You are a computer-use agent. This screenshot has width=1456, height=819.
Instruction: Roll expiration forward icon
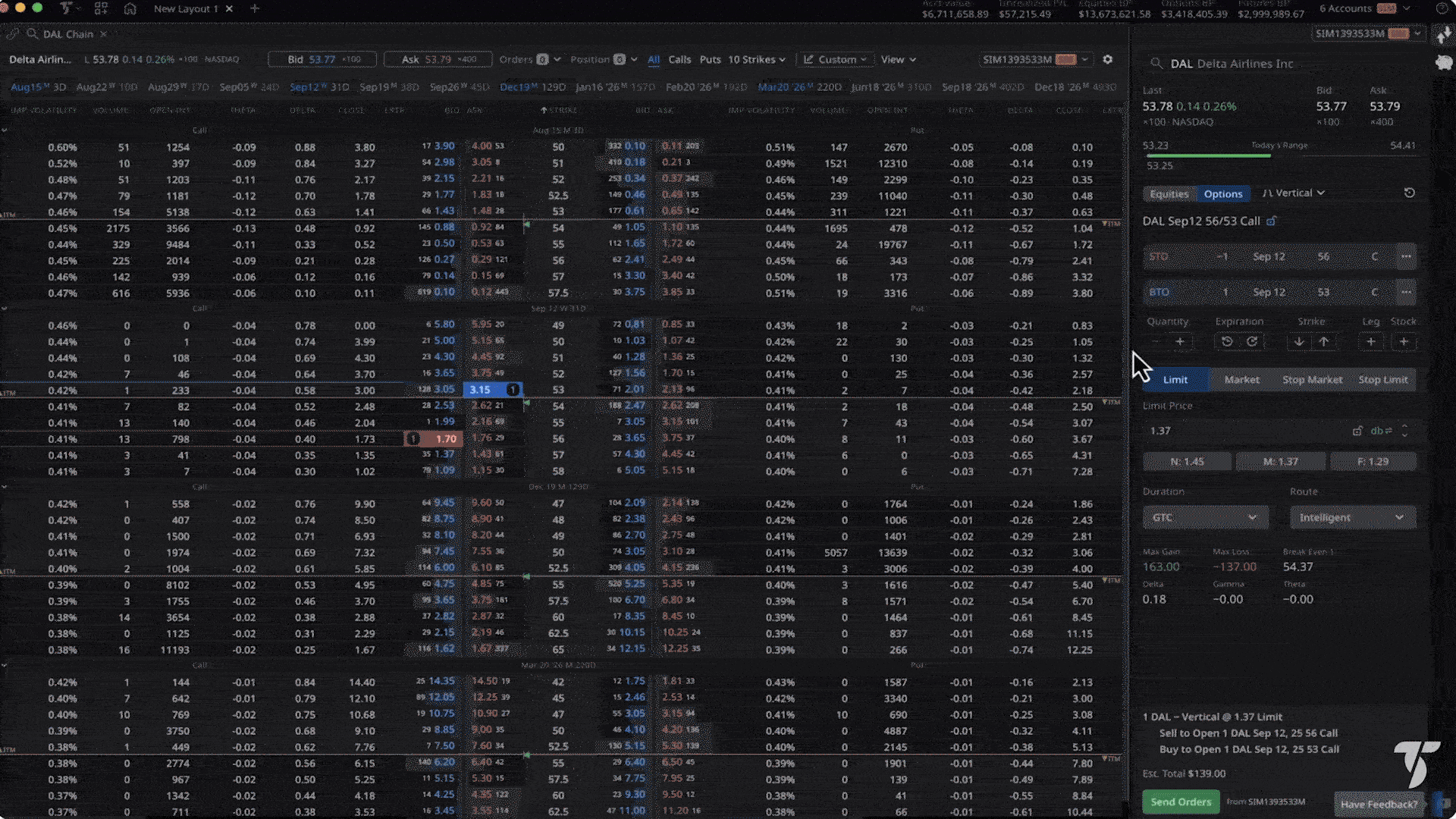coord(1252,342)
